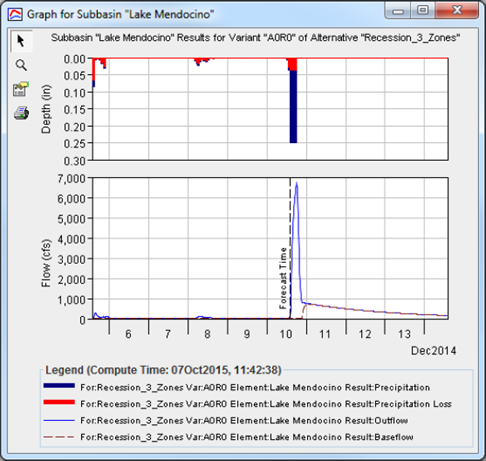This screenshot has width=486, height=461.
Task: Select the blue Outflow legend line
Action: click(59, 420)
